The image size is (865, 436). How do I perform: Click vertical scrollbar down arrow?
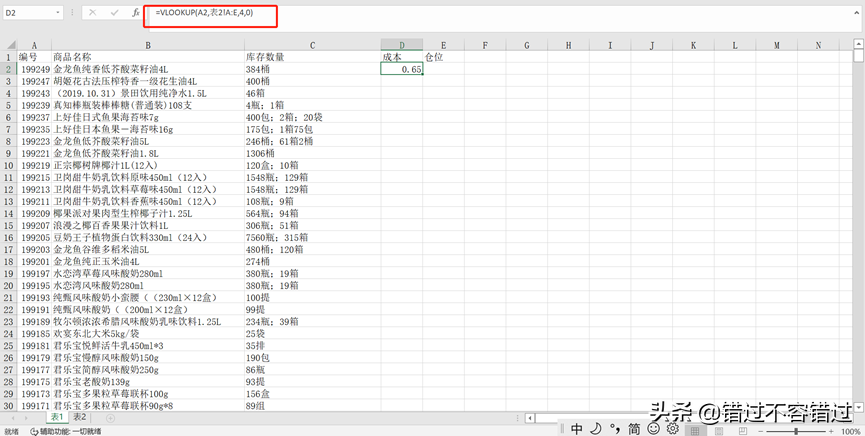[858, 407]
